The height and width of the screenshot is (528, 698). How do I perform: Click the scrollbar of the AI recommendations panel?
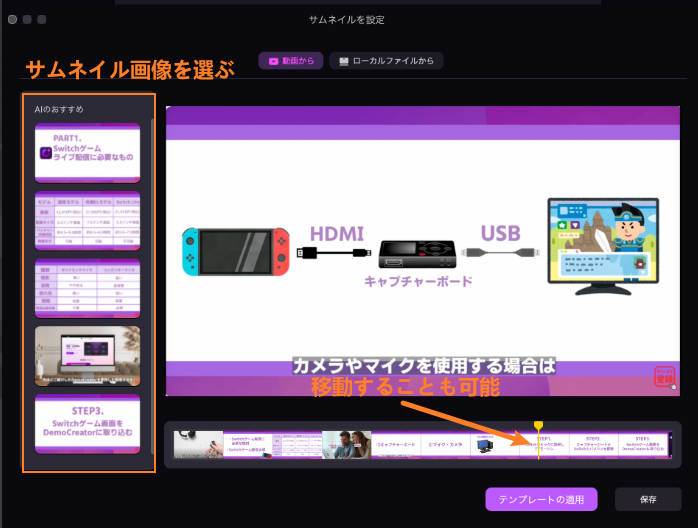pos(153,285)
